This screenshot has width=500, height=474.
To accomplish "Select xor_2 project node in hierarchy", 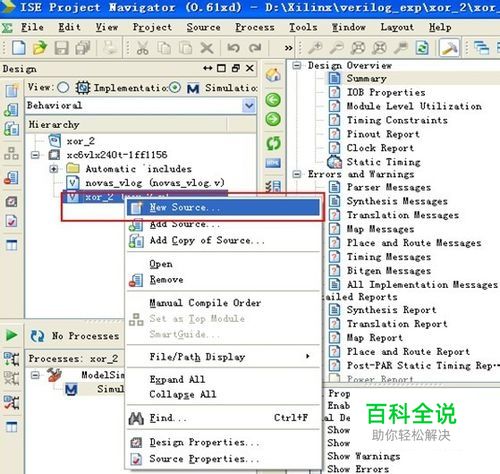I will [x=80, y=141].
